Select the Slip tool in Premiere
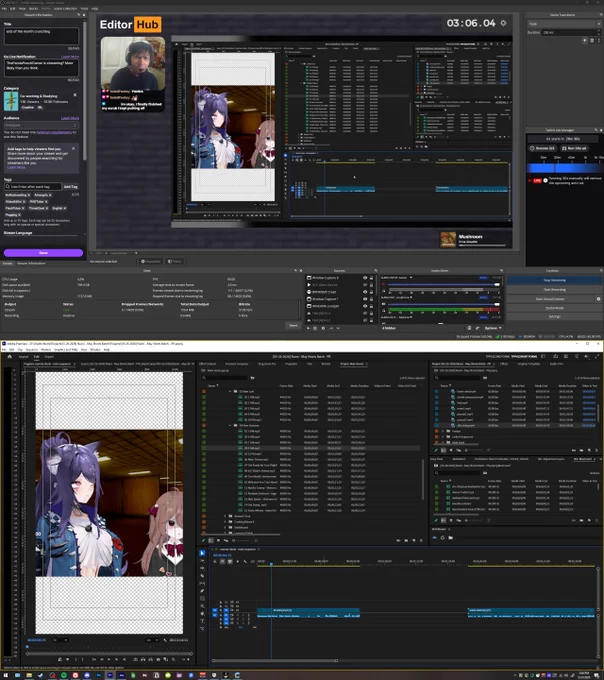This screenshot has height=680, width=604. pos(202,583)
